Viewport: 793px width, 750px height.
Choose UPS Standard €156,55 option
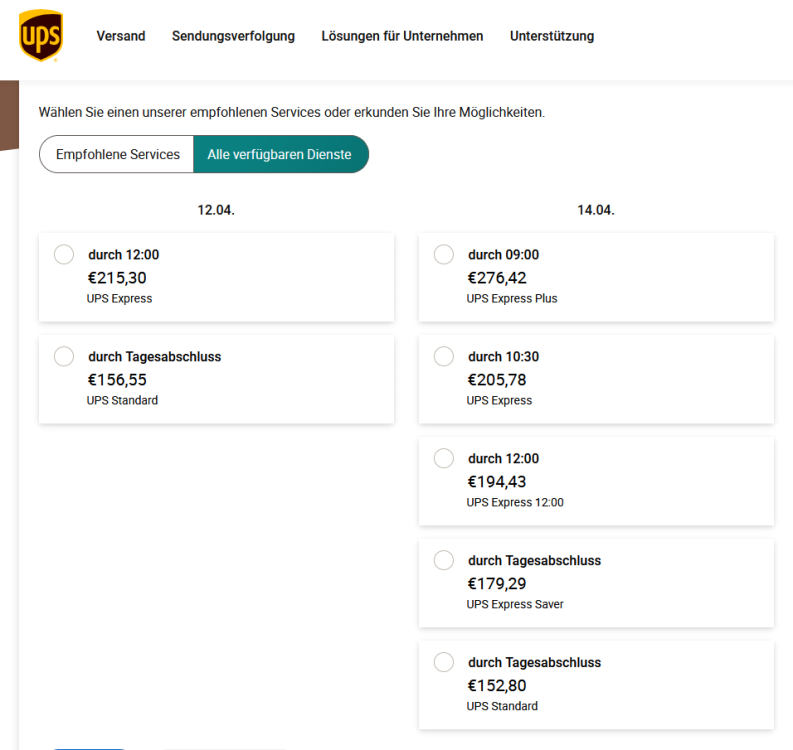[x=64, y=357]
